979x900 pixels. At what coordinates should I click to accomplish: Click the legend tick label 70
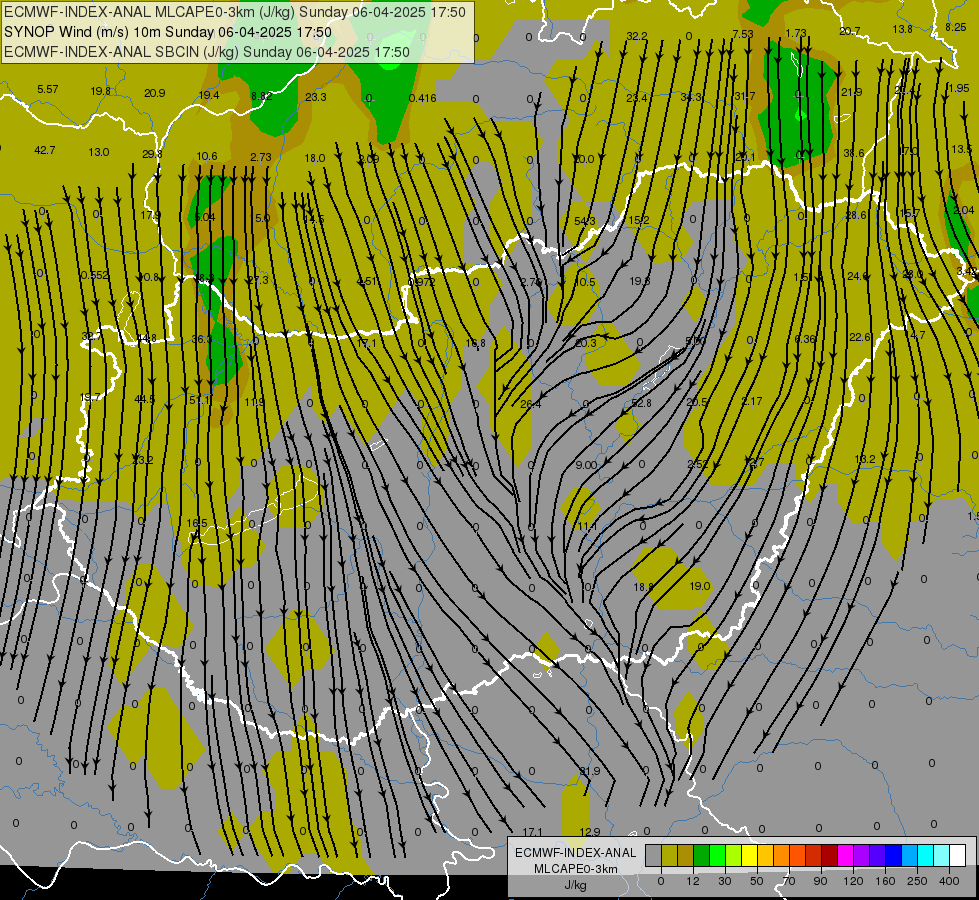[x=789, y=881]
